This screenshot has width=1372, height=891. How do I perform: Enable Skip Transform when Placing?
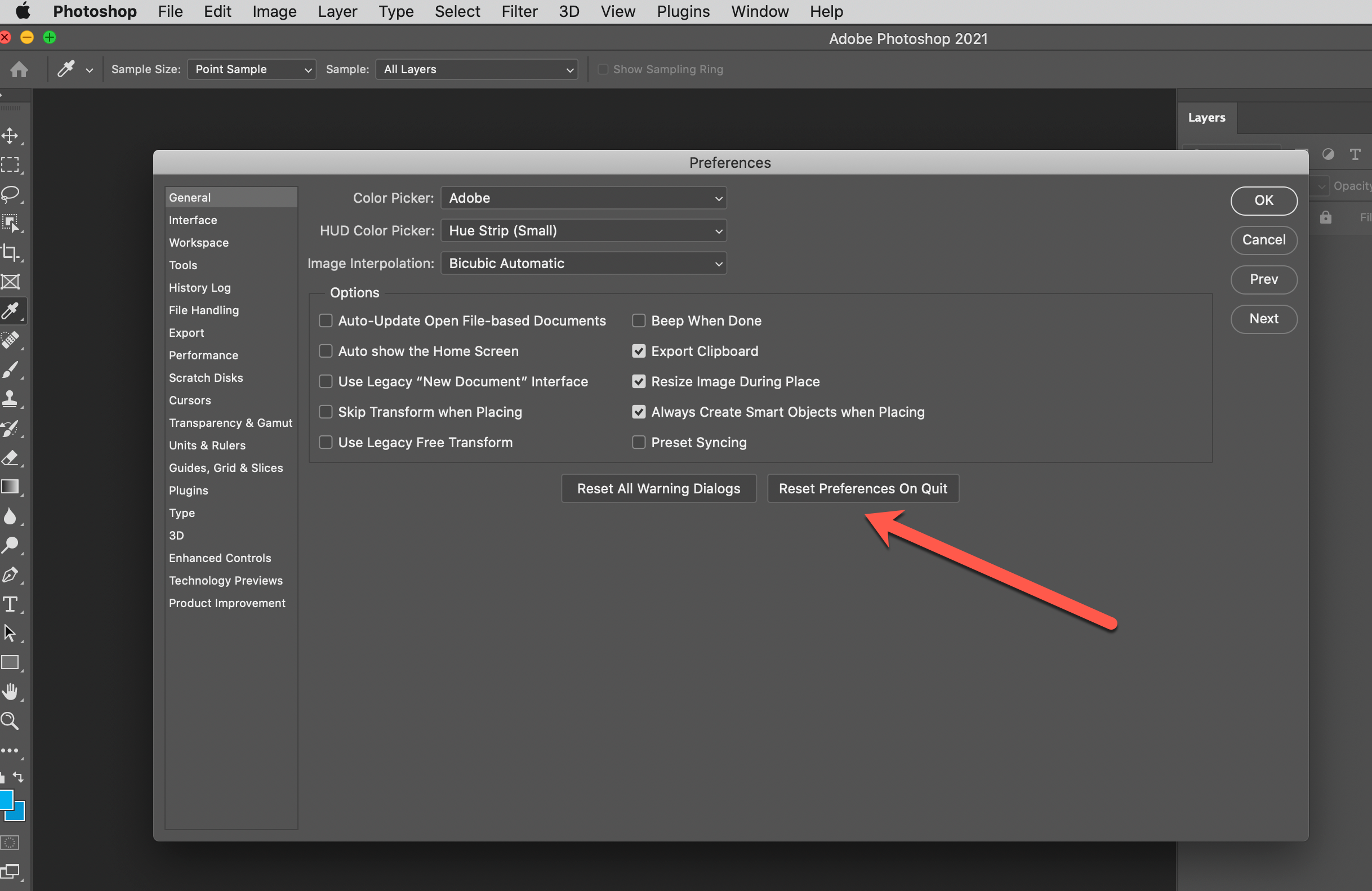326,412
